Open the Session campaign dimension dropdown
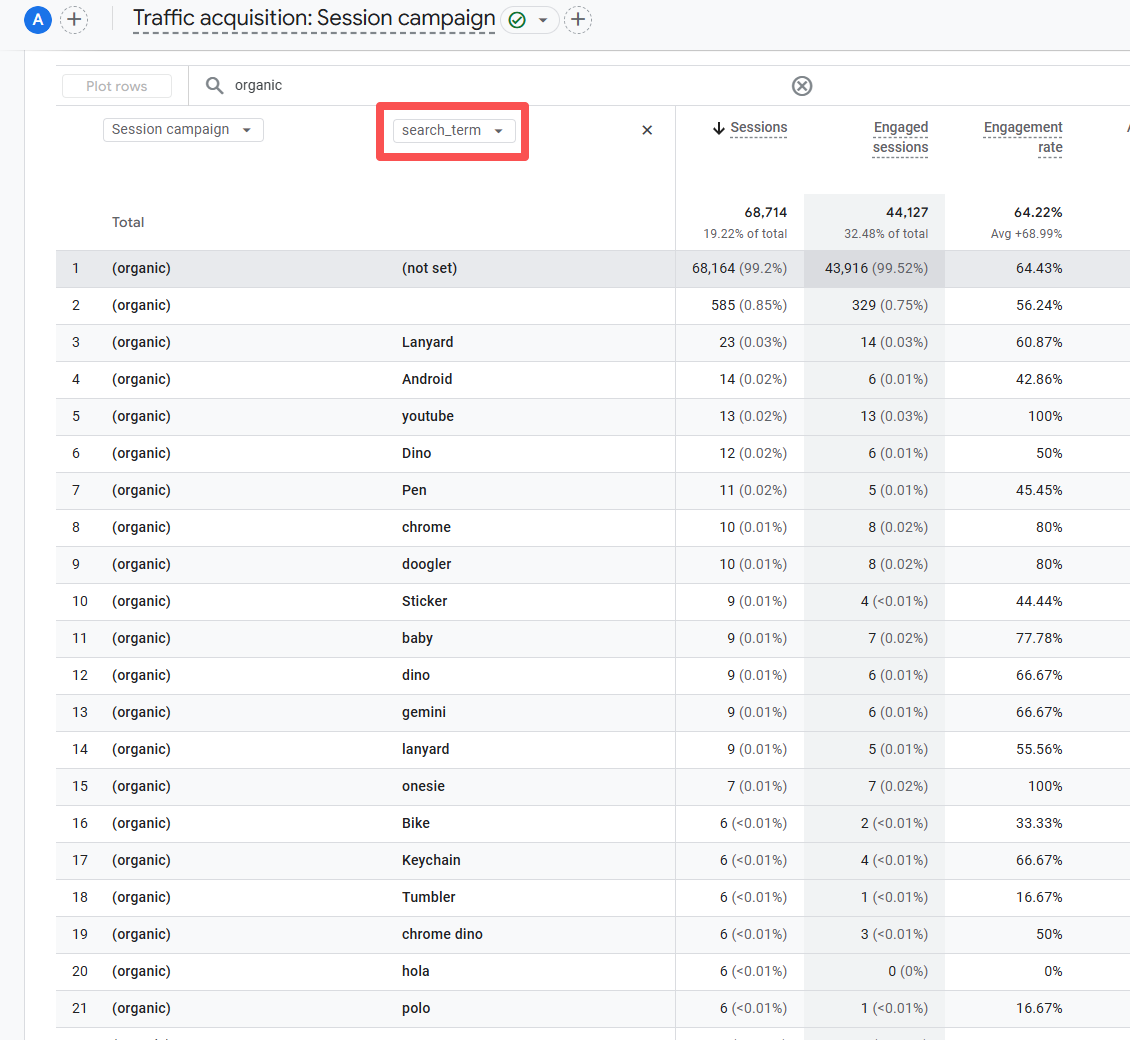The width and height of the screenshot is (1130, 1040). pos(183,130)
